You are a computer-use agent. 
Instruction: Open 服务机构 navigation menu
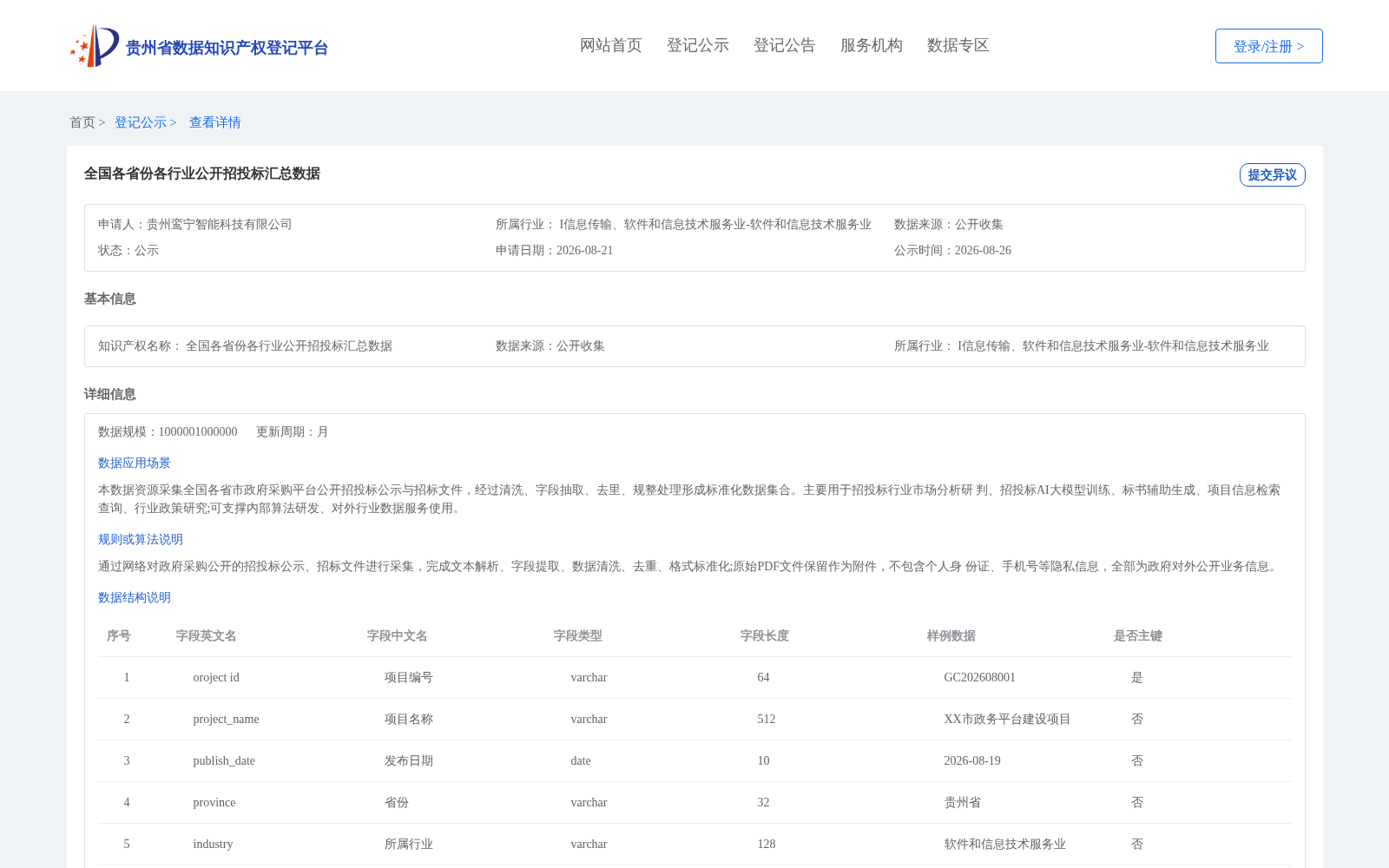(872, 45)
